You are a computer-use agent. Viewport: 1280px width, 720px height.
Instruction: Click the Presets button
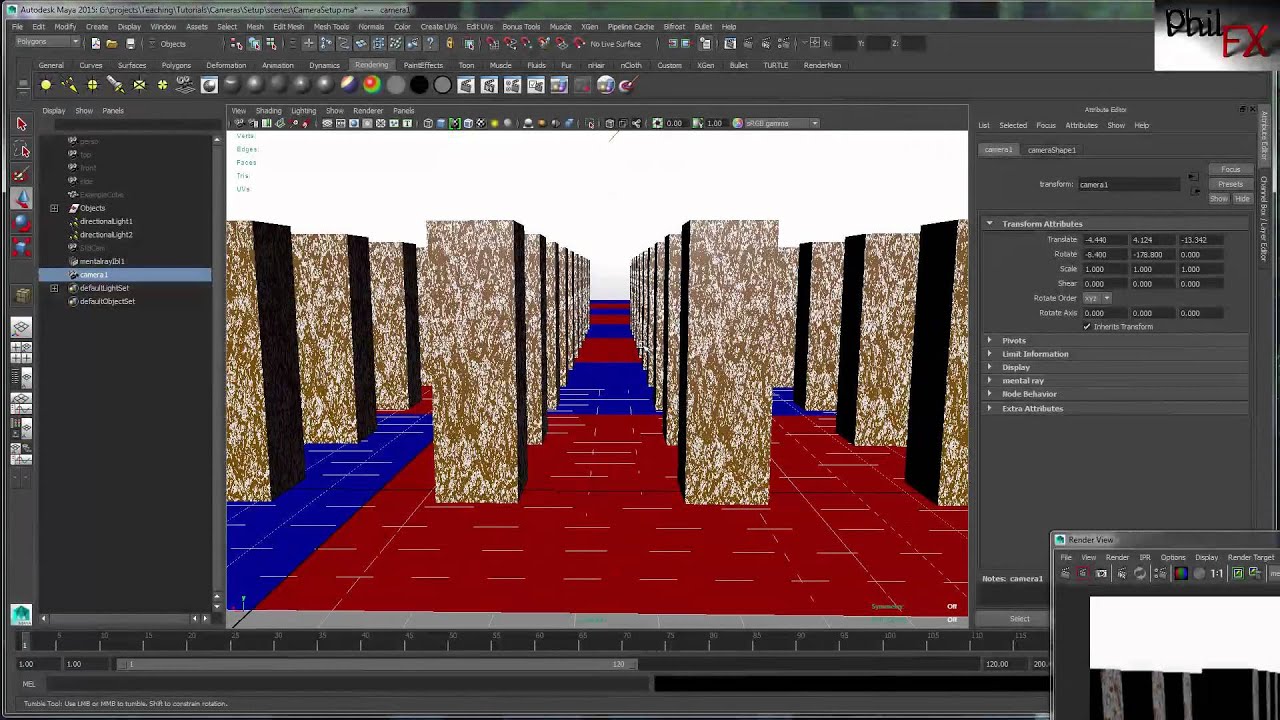pos(1230,184)
